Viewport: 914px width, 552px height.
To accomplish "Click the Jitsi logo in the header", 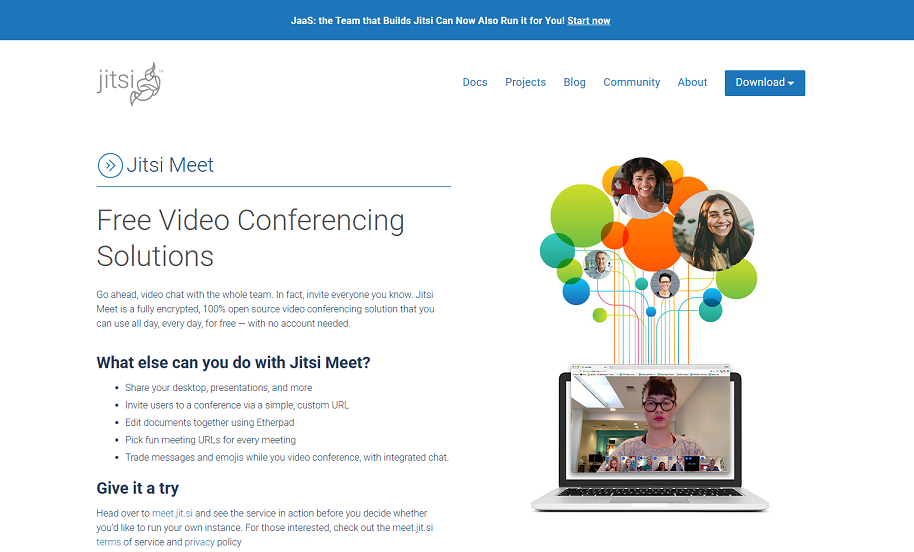I will (x=129, y=83).
